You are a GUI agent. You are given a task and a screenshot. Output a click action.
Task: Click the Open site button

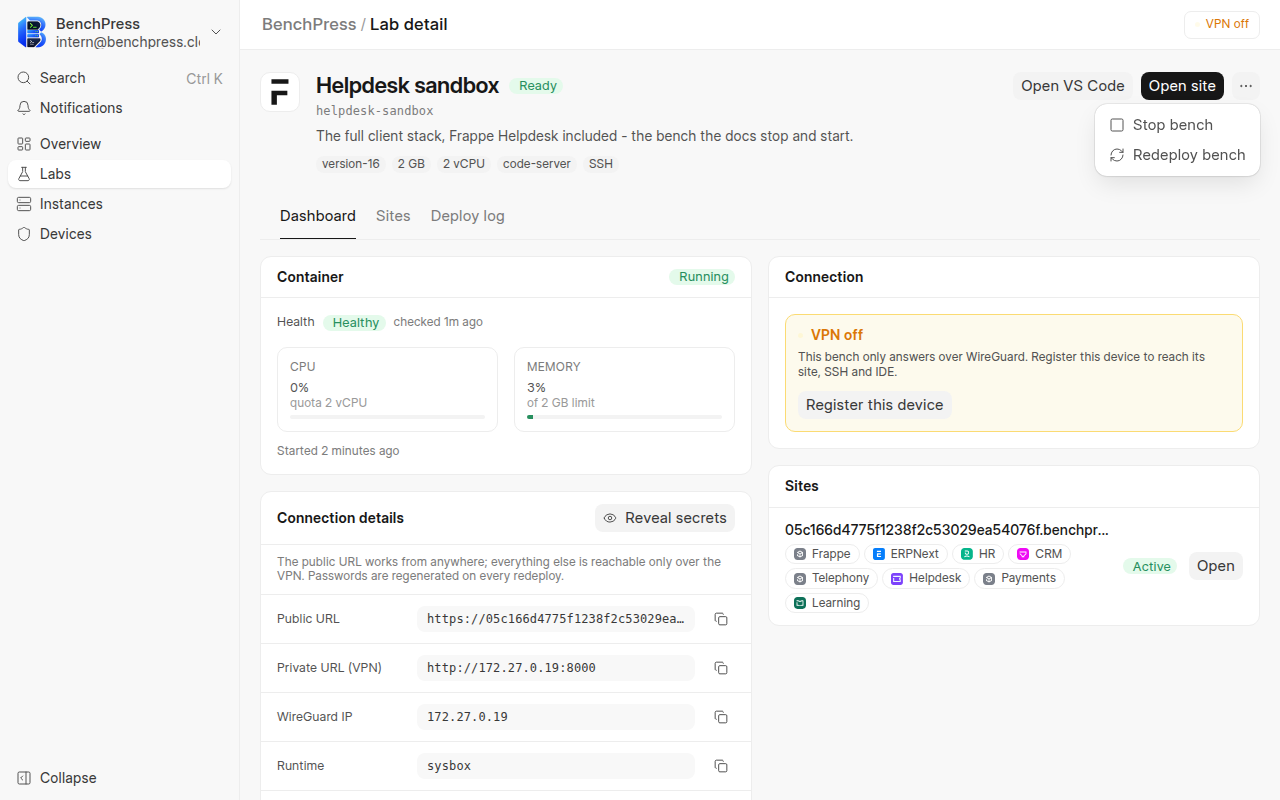click(x=1182, y=86)
